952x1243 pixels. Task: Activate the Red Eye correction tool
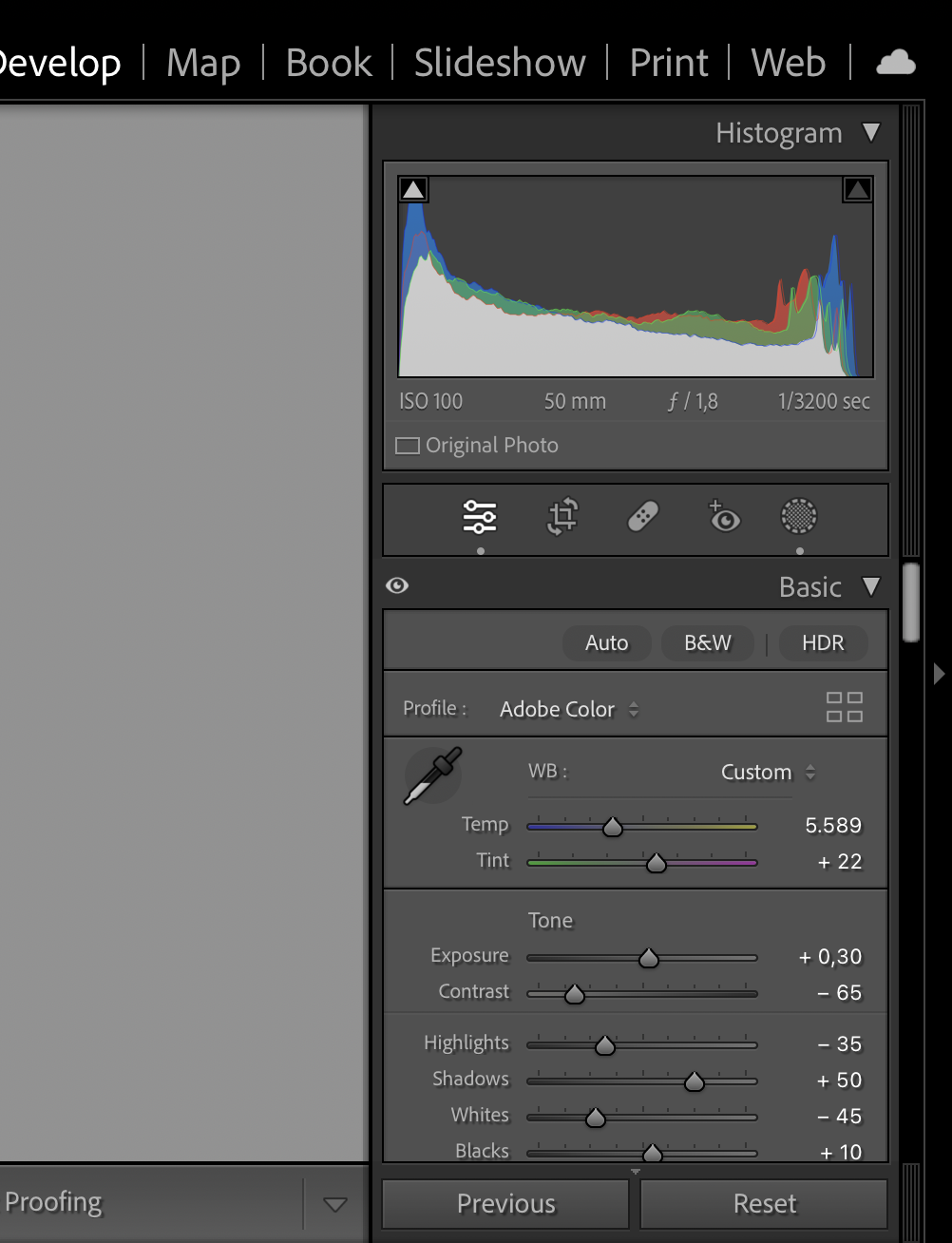pos(724,517)
